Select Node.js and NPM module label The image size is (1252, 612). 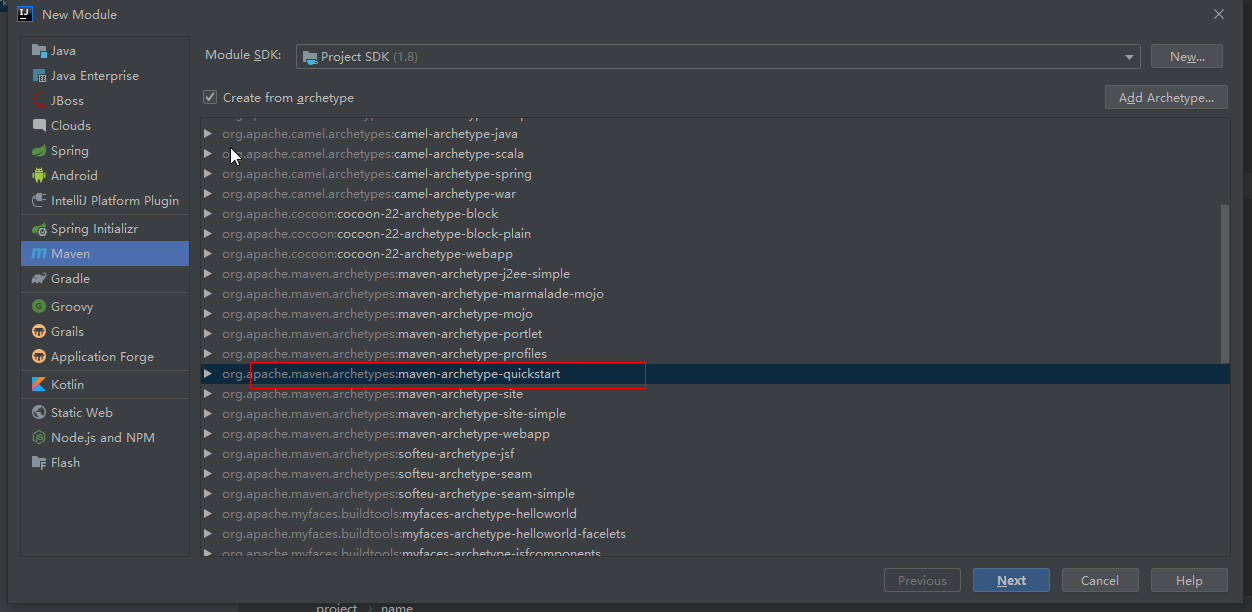pos(103,438)
